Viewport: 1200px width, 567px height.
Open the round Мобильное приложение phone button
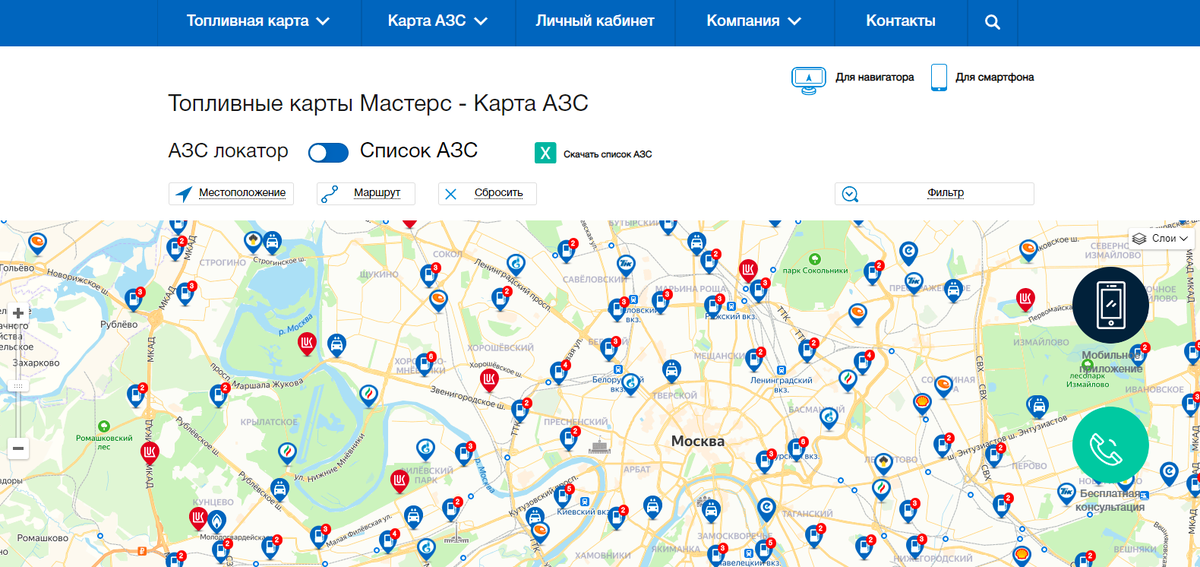(x=1111, y=305)
